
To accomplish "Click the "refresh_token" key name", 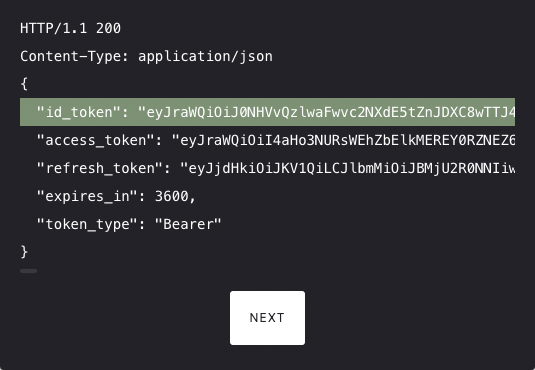I will [x=100, y=168].
